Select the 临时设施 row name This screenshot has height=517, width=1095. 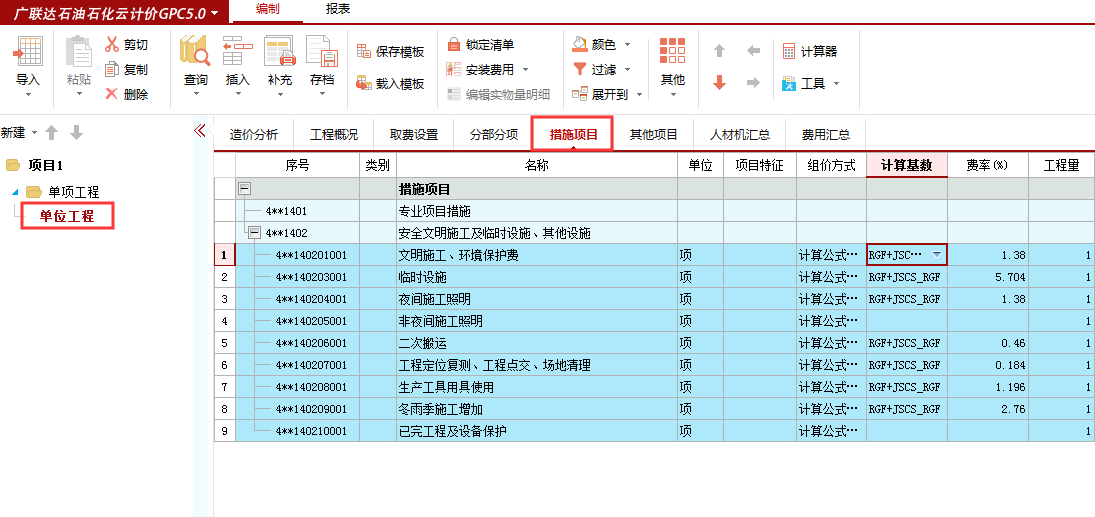[x=422, y=277]
